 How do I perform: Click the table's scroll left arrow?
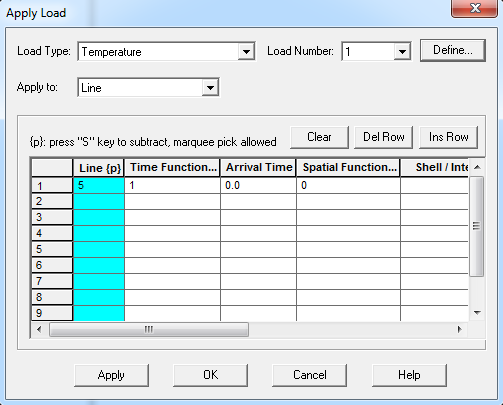[39, 330]
